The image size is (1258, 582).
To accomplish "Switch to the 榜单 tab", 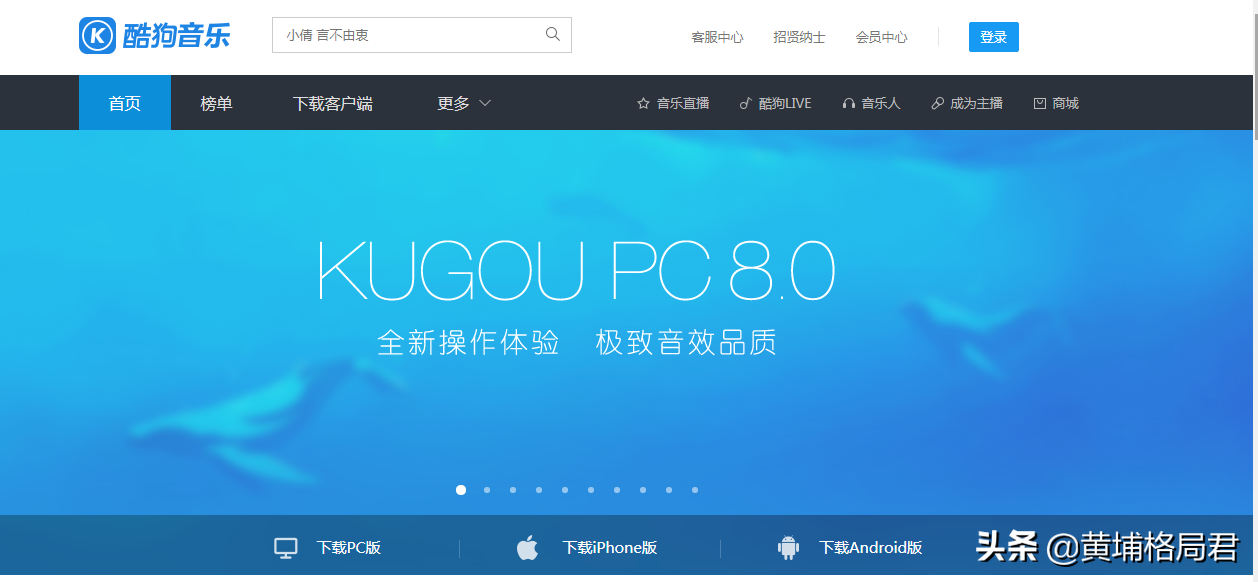I will 216,103.
